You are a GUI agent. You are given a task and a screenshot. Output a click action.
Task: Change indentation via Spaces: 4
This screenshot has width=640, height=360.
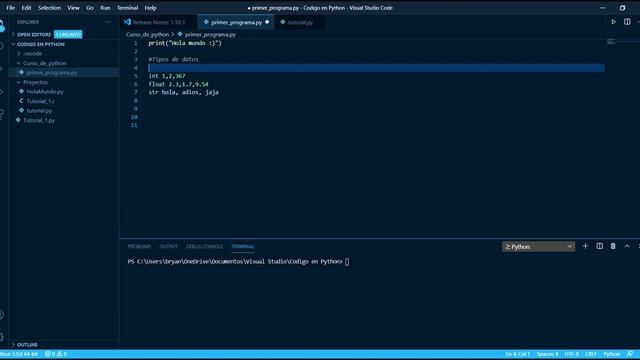547,354
